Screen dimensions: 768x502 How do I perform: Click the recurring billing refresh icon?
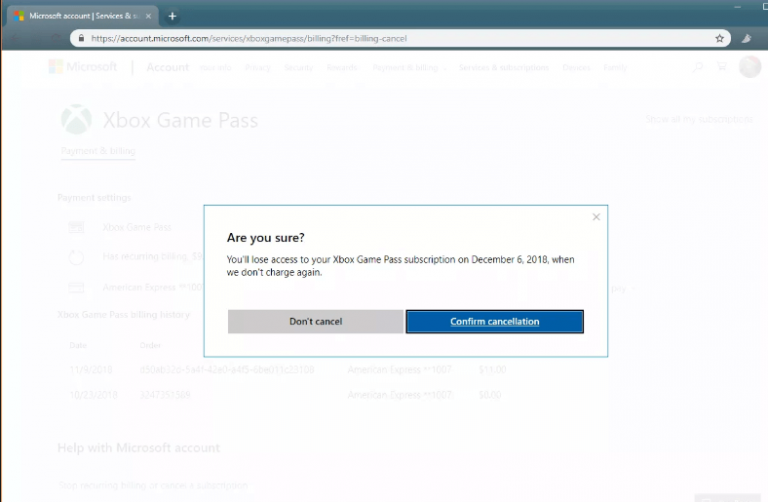tap(76, 257)
